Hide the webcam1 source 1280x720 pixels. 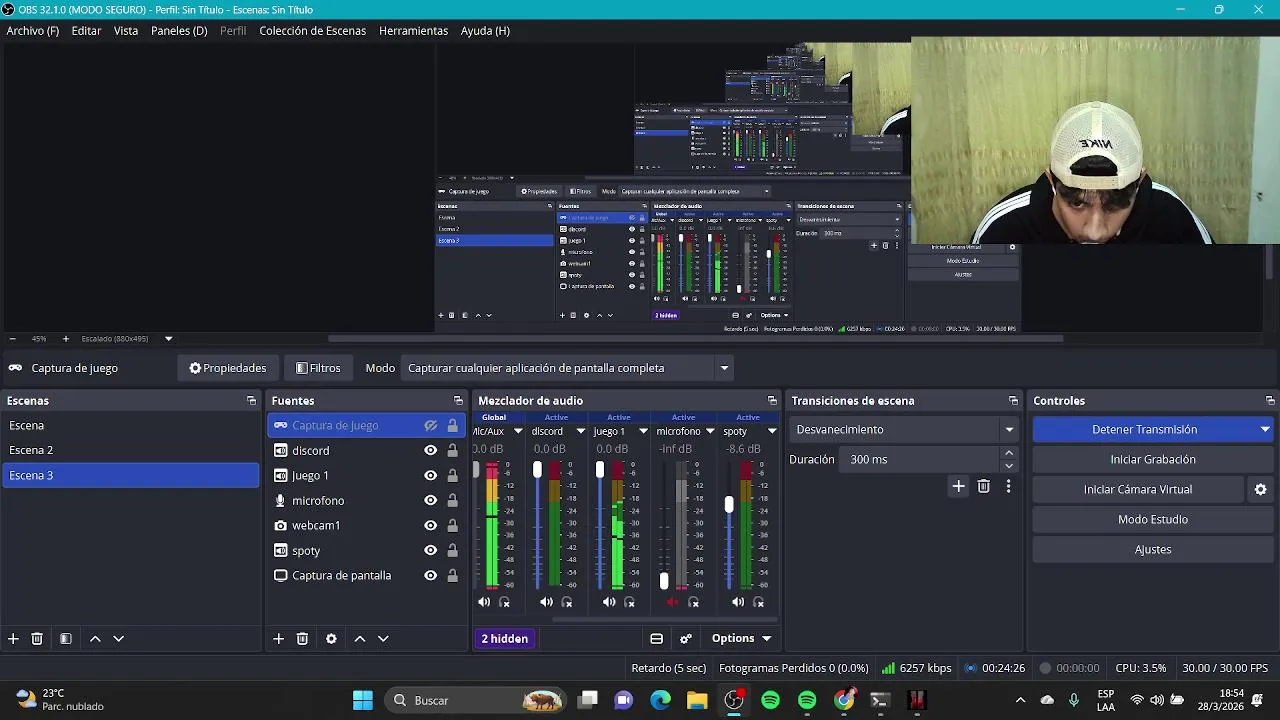coord(430,525)
